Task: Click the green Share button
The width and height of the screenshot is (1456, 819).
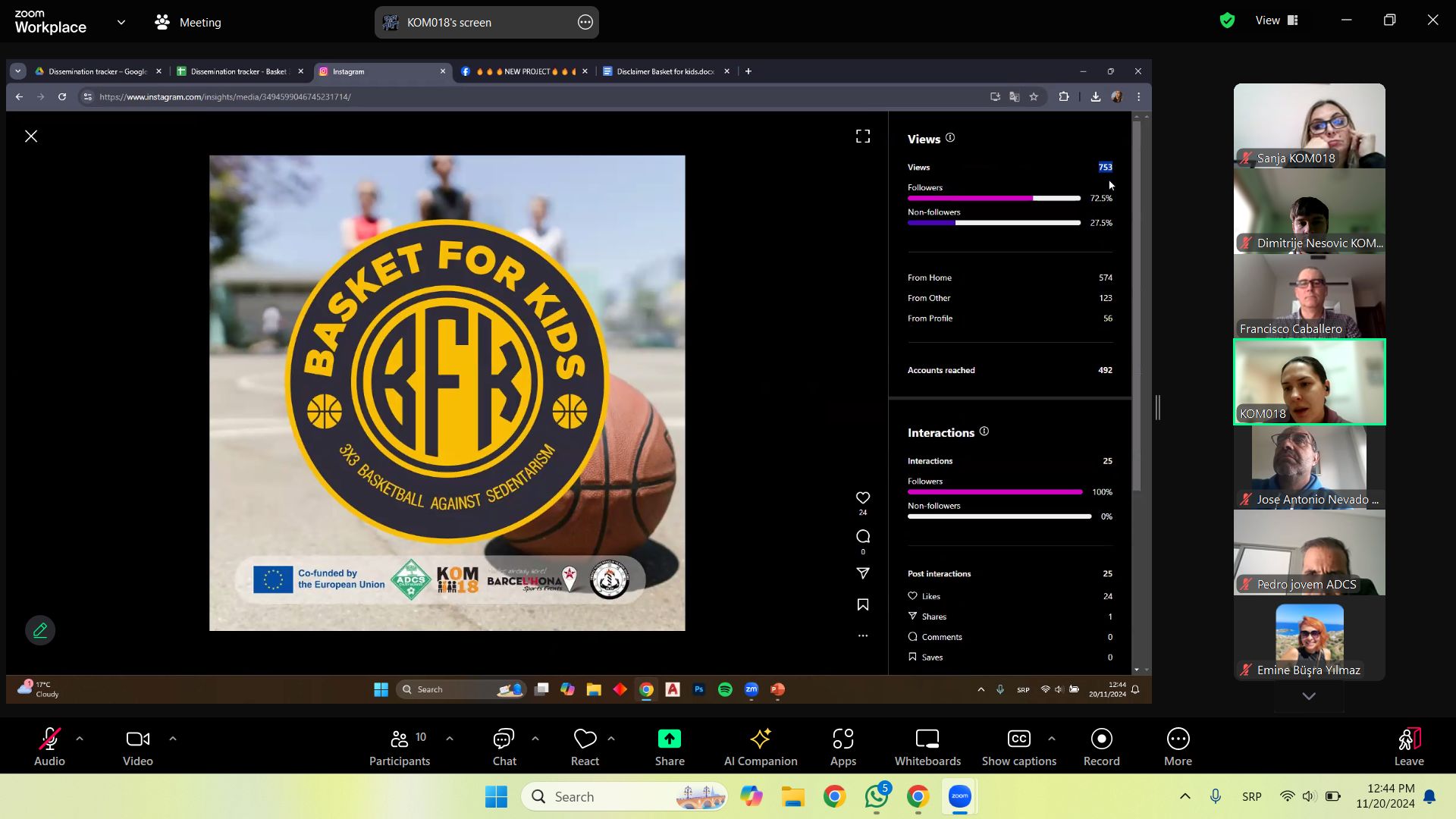Action: pos(670,747)
